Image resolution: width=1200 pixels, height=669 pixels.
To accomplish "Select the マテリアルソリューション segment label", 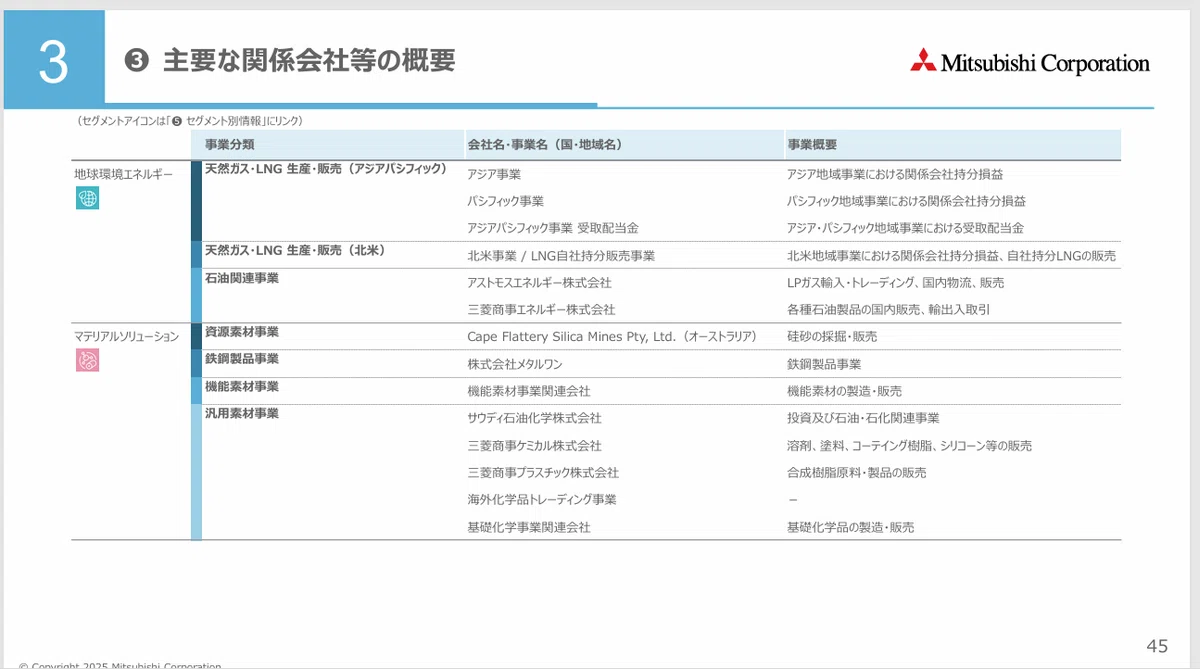I will 126,337.
